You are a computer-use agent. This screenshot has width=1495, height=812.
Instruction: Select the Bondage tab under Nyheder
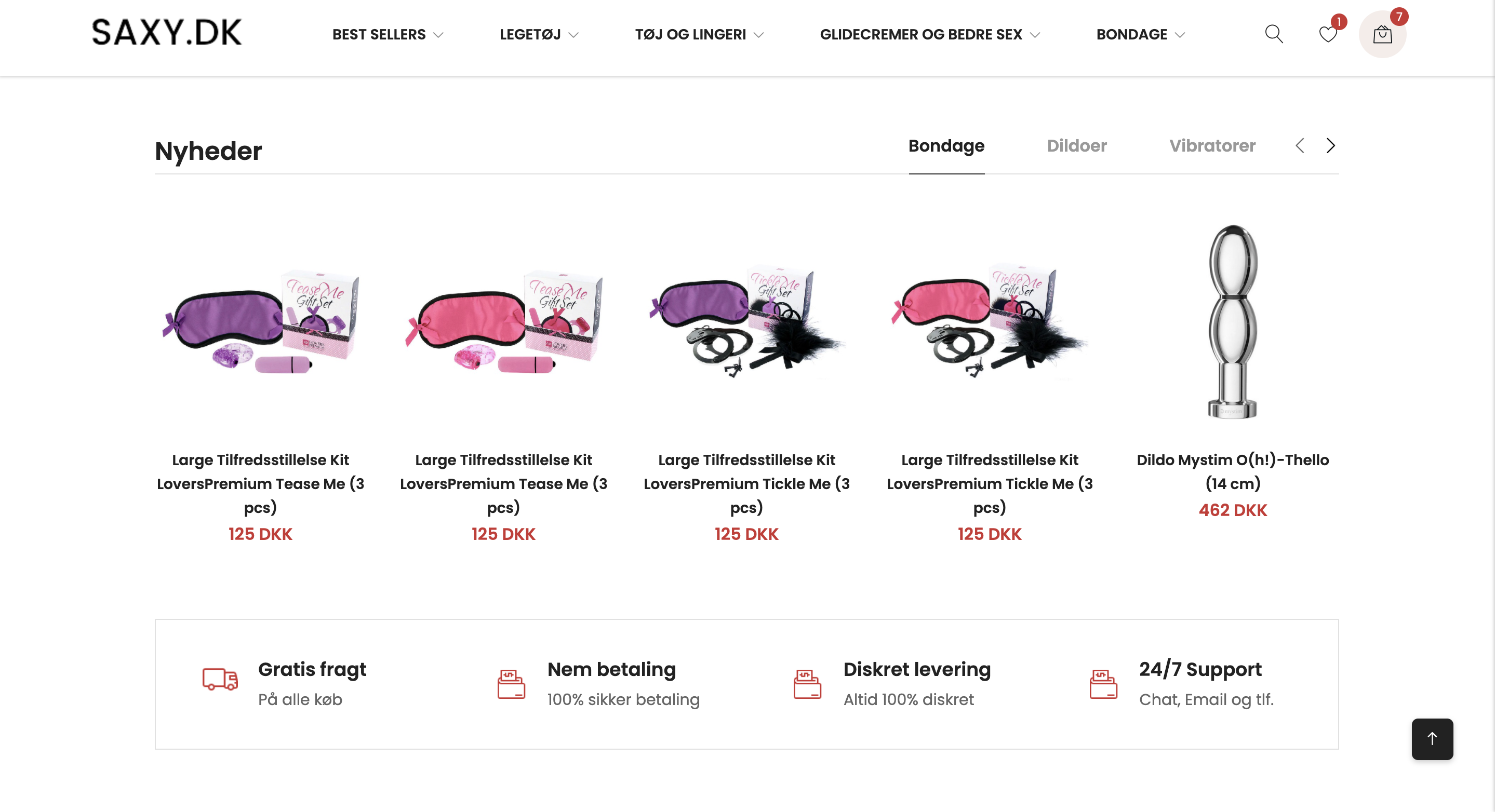tap(946, 145)
